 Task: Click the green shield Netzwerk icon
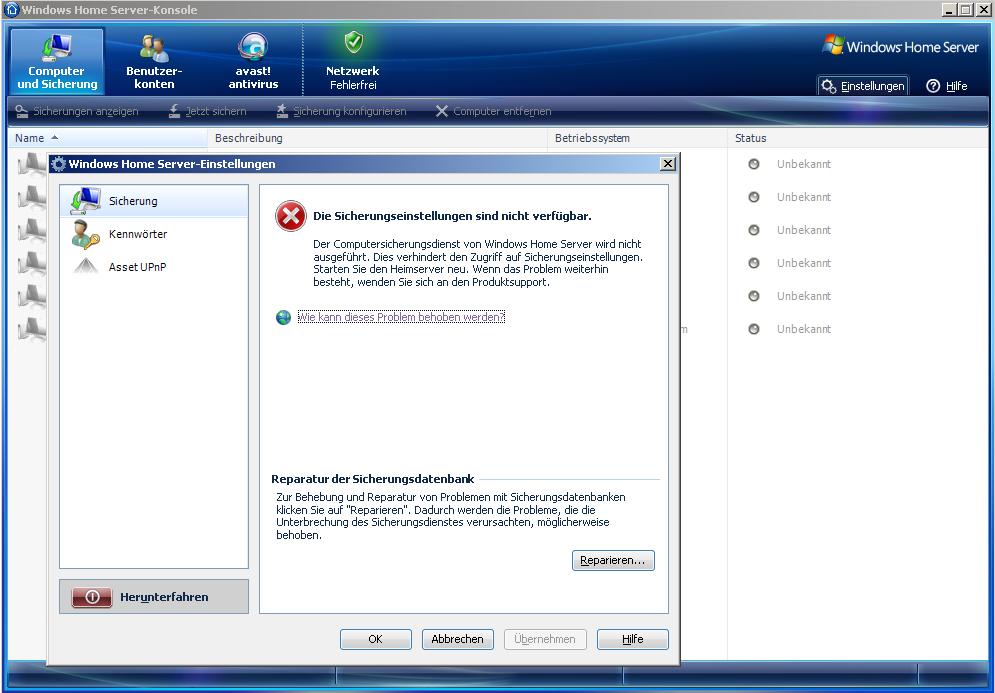pyautogui.click(x=353, y=43)
